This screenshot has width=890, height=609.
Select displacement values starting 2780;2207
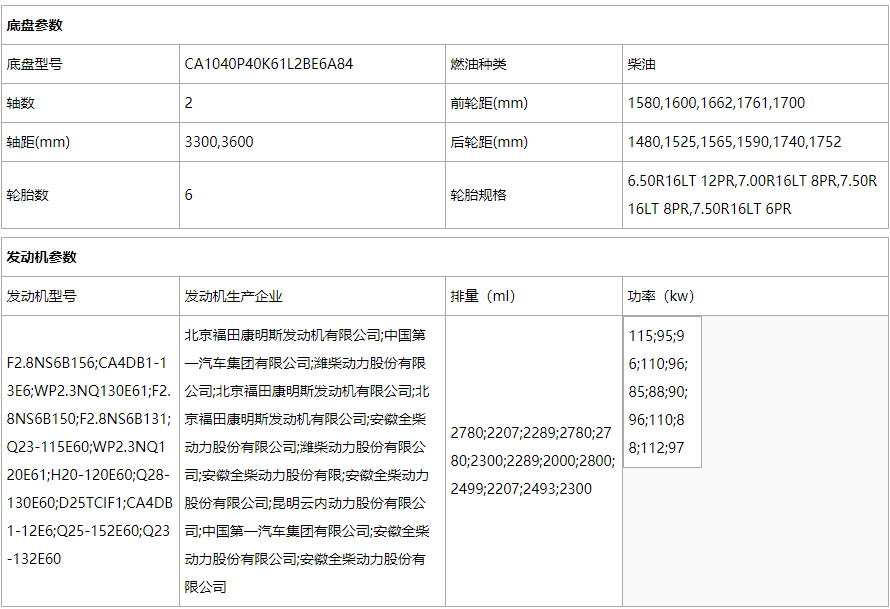[x=532, y=460]
